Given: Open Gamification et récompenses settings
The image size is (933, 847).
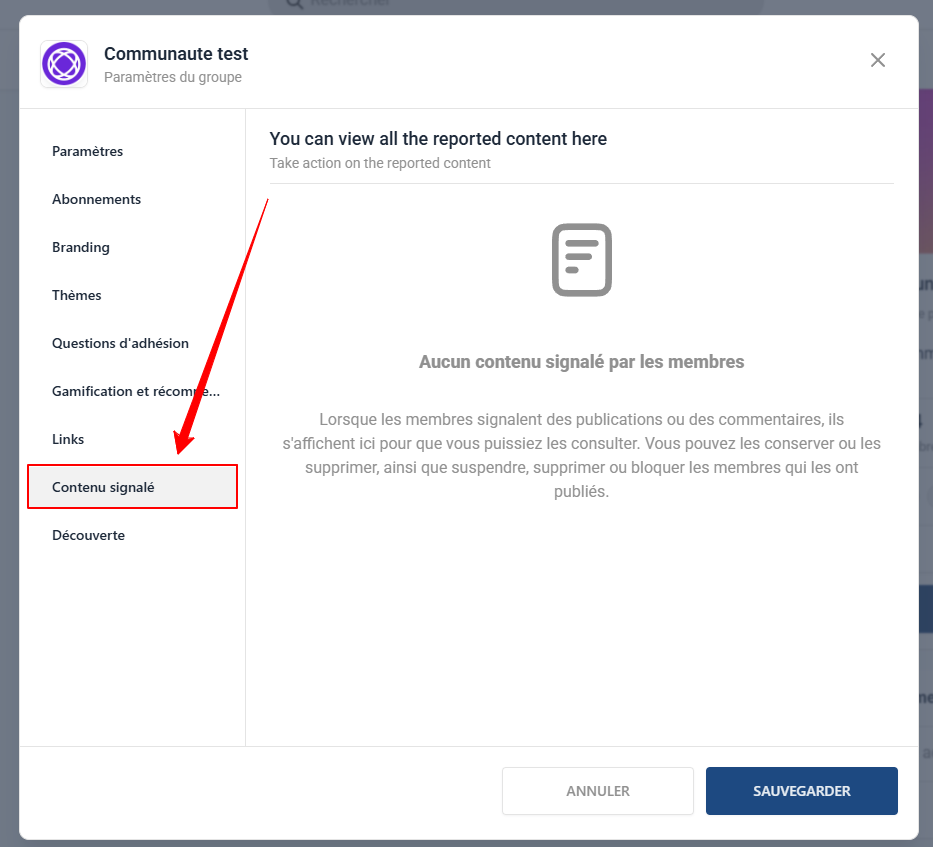Looking at the screenshot, I should [135, 392].
